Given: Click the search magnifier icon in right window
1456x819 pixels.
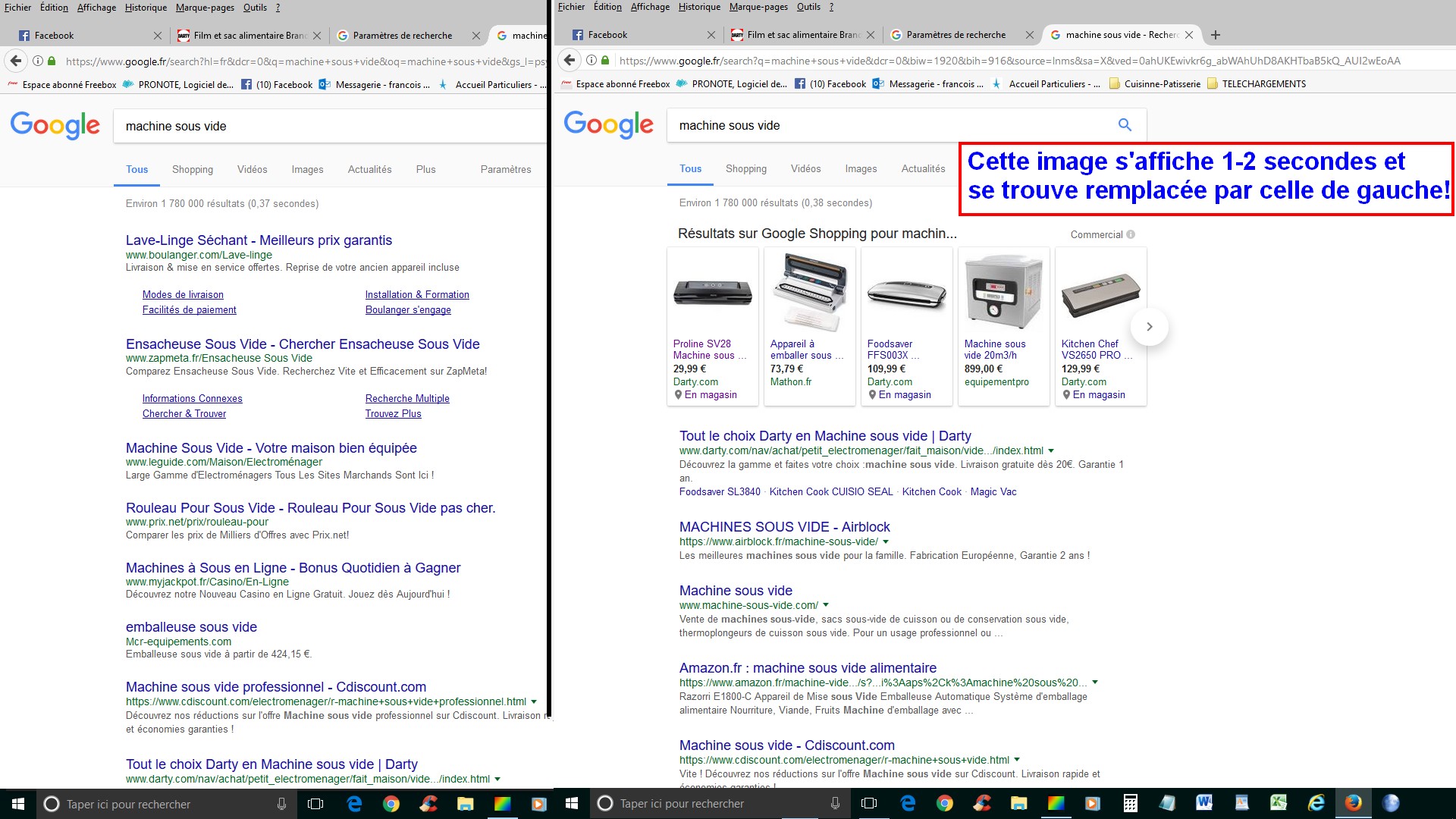Looking at the screenshot, I should pos(1125,125).
